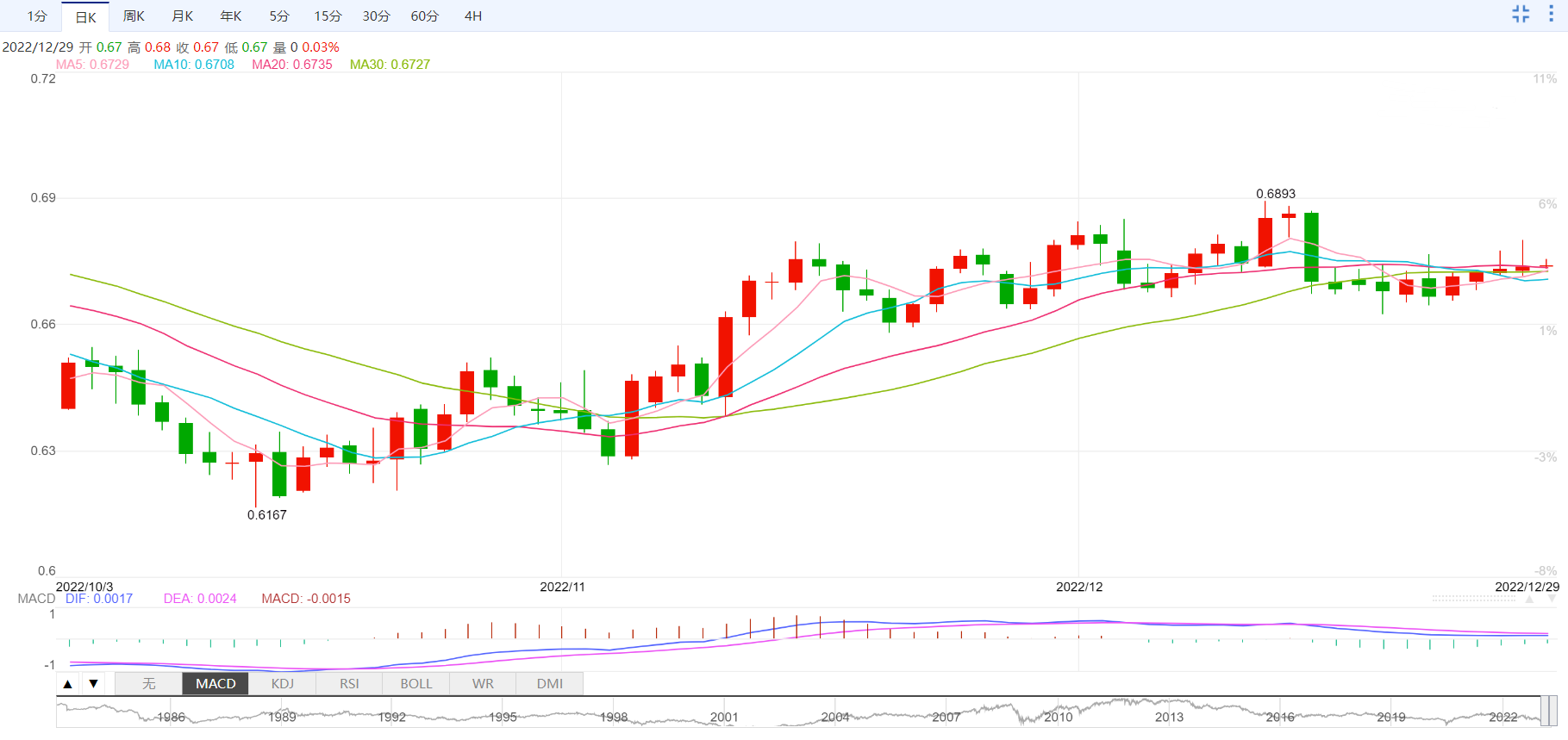Select the 60分 timeframe tab
This screenshot has height=740, width=1568.
424,16
